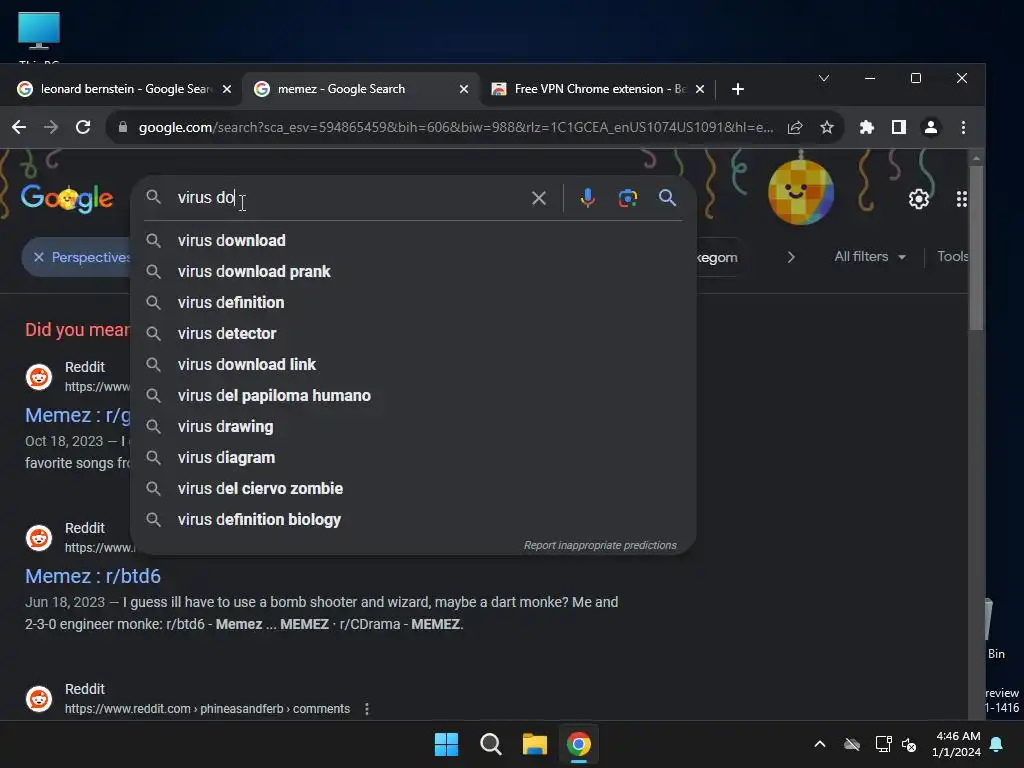Select suggestion virus del papiloma humano

tap(413, 396)
